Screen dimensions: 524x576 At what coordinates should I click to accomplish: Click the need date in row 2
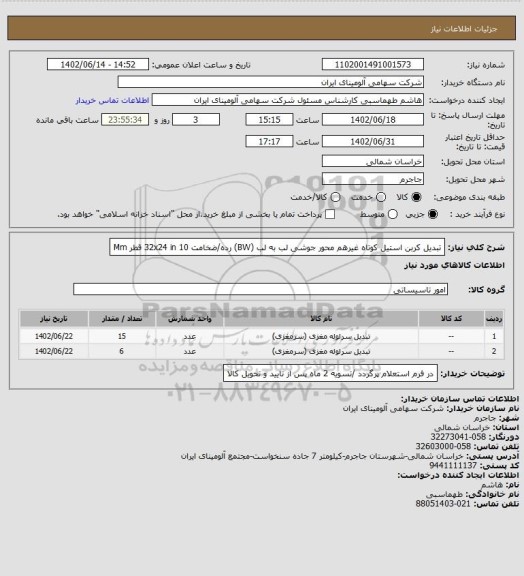(54, 351)
